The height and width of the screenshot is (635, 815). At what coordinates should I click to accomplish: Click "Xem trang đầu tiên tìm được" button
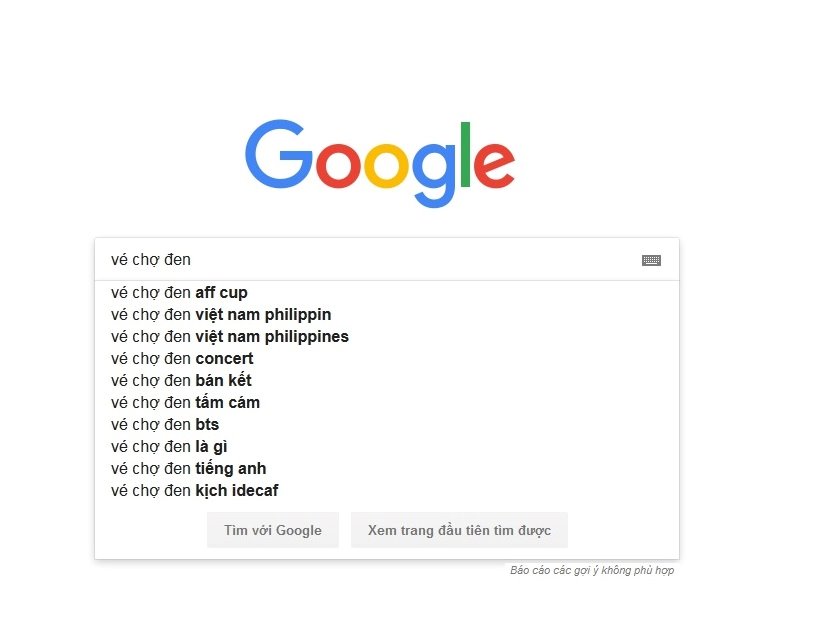click(x=458, y=530)
